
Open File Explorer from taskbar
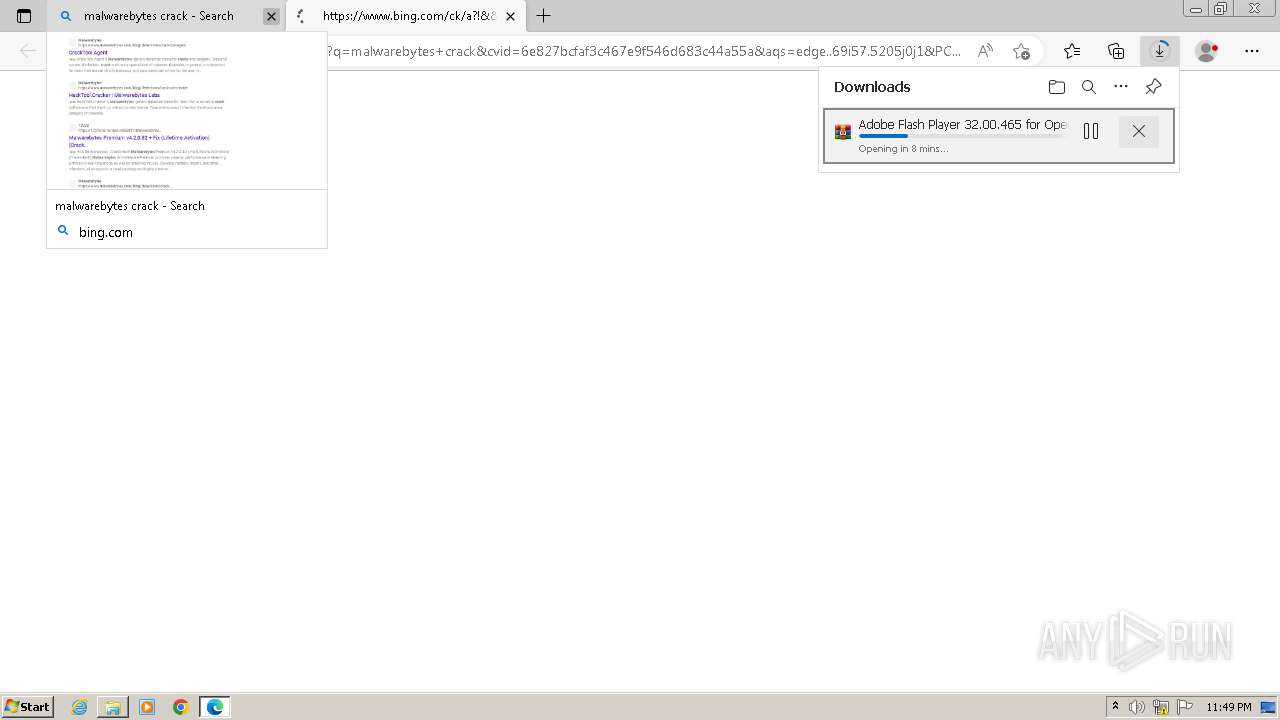[113, 707]
